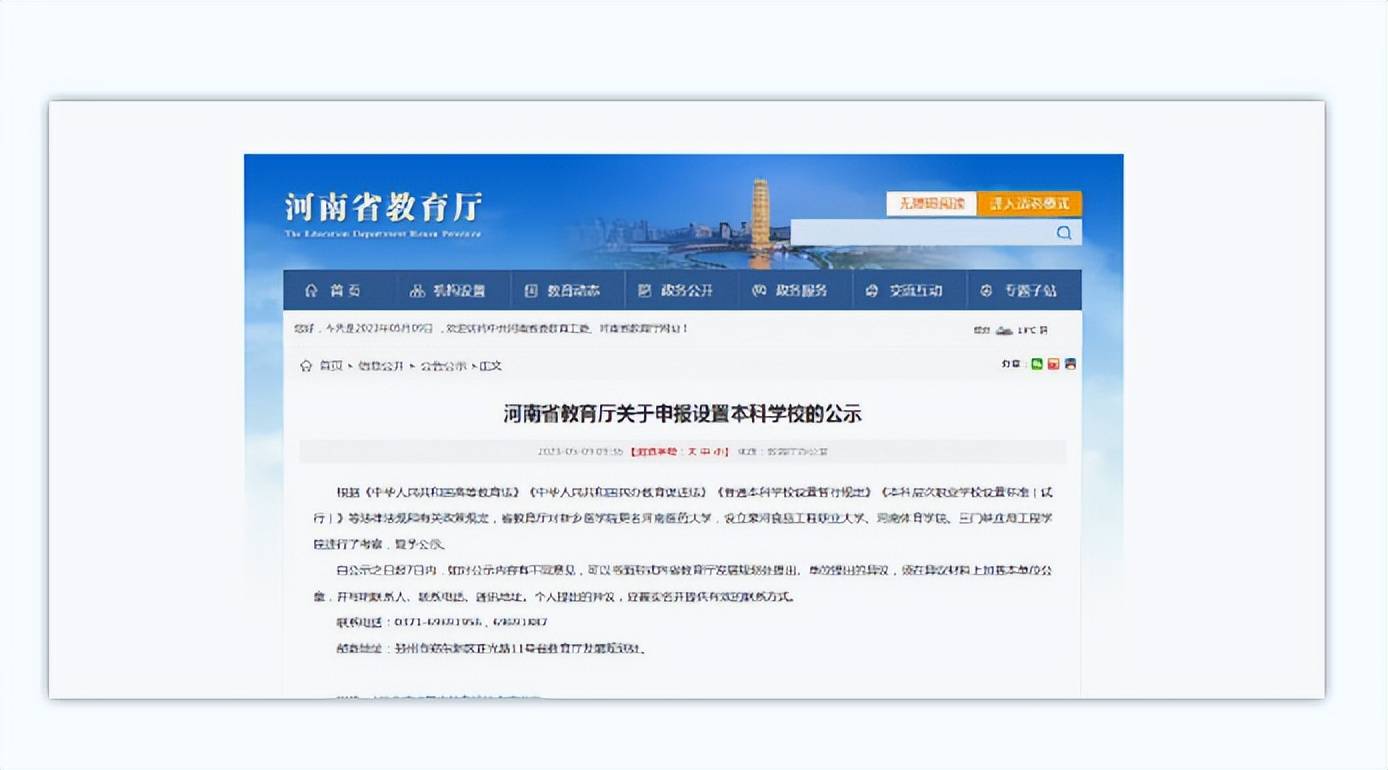Screen dimensions: 1388x770
Task: Set reading font size to 中
Action: (706, 452)
